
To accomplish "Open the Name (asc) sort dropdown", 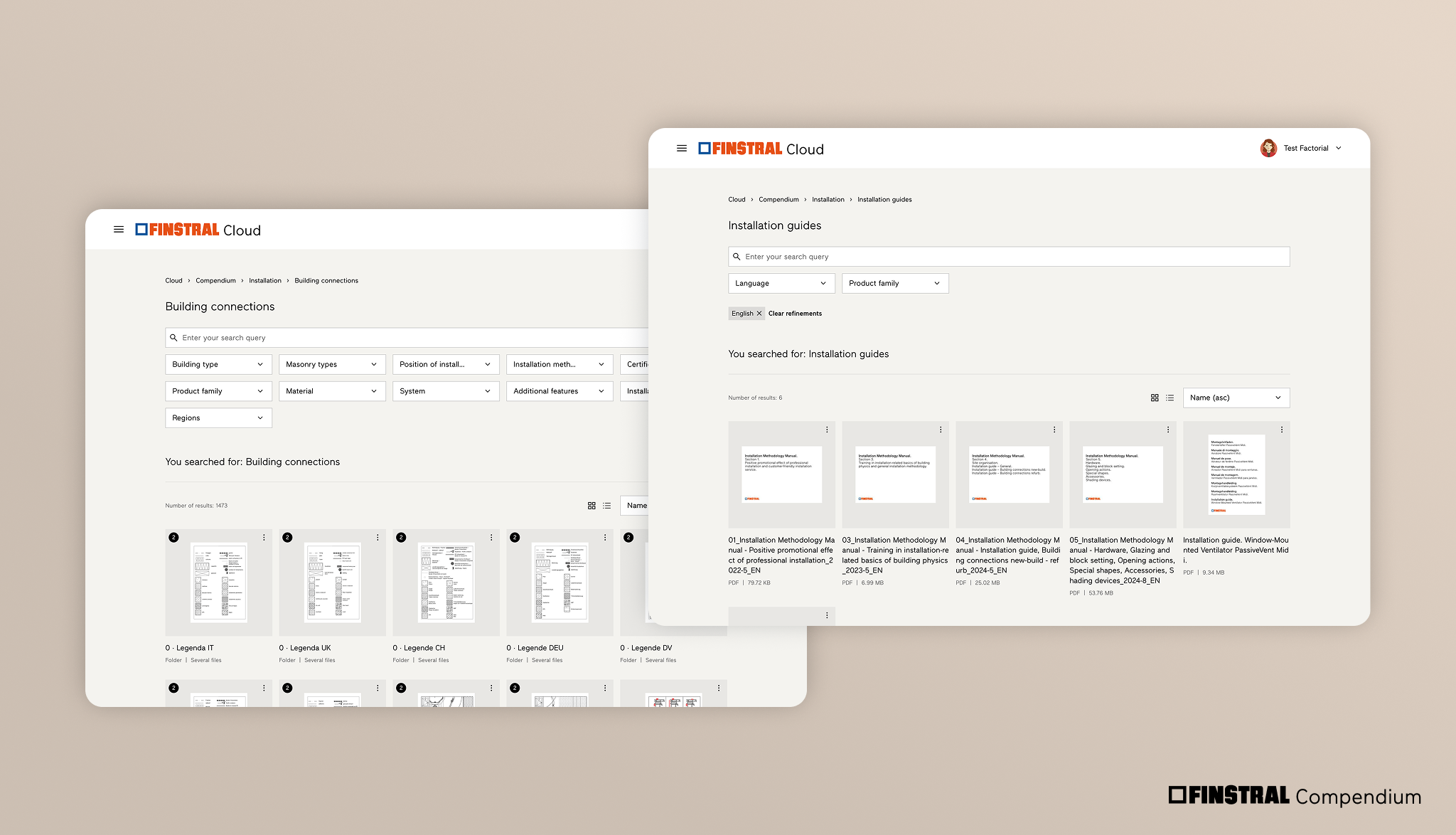I will coord(1236,398).
